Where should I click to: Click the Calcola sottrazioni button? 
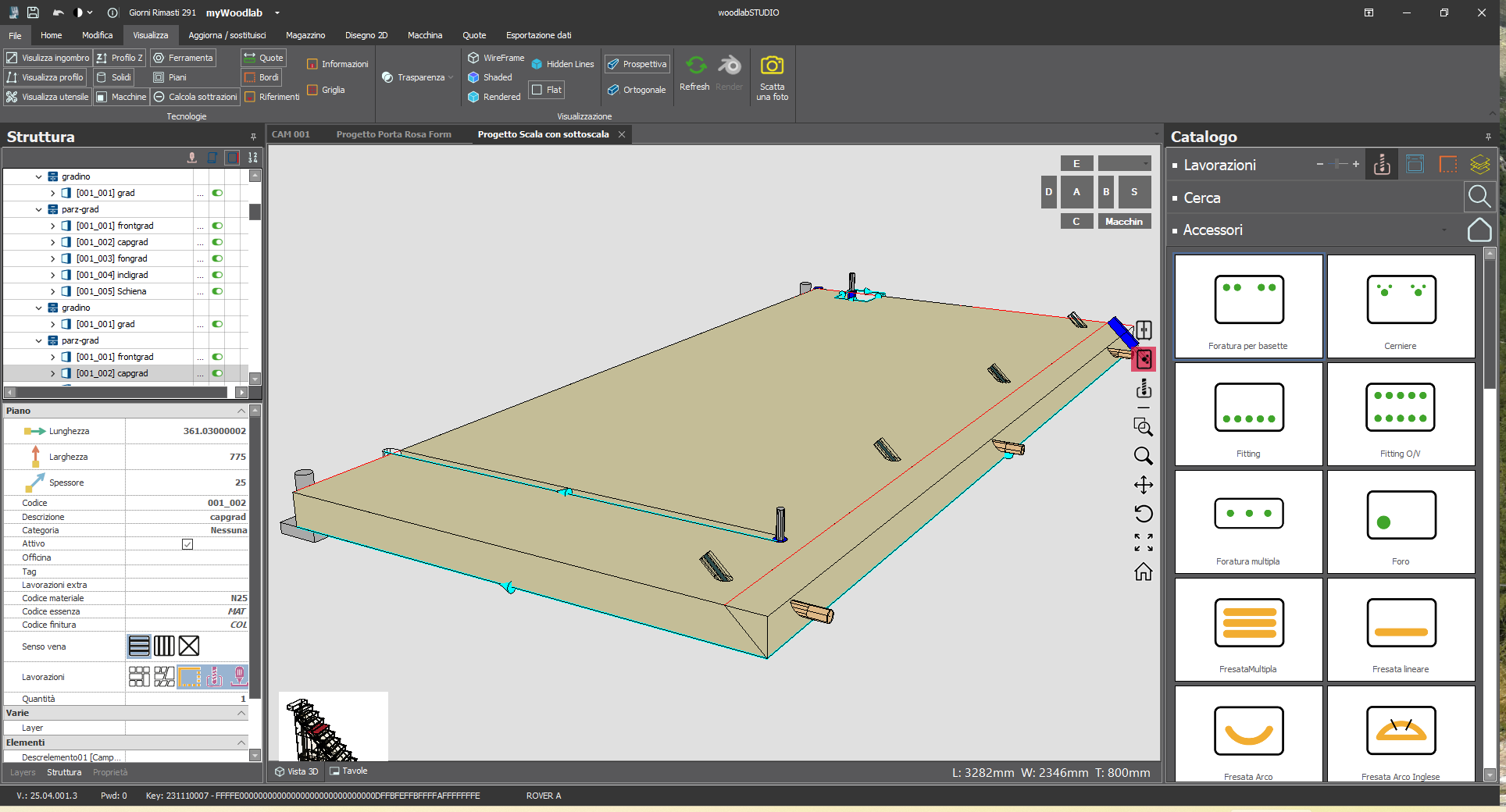194,96
